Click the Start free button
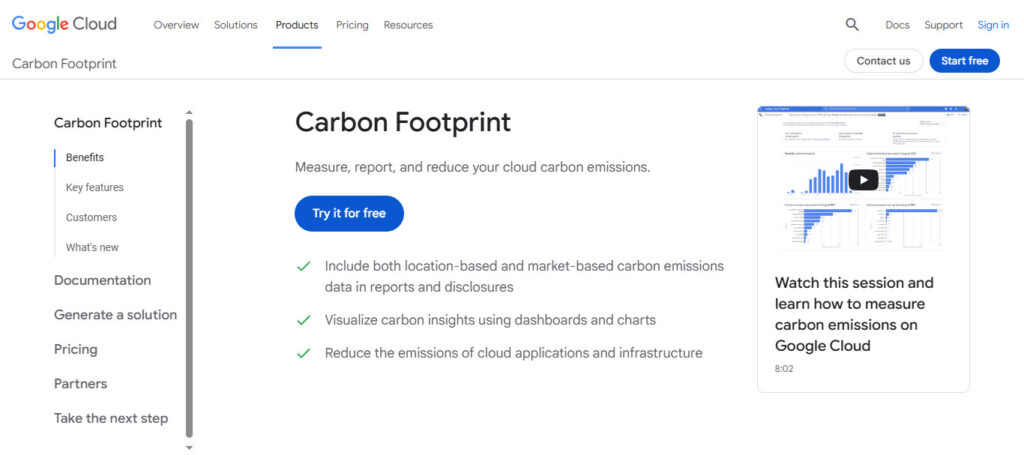 965,61
